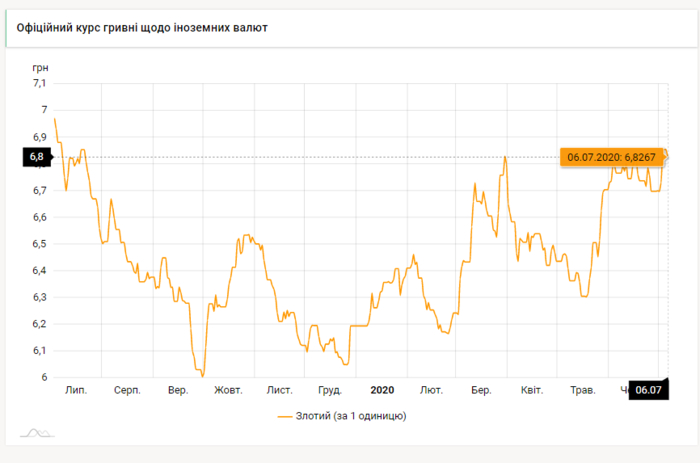Screen dimensions: 700x463
Task: Click the 7,1 value on the vertical axis
Action: tap(40, 83)
